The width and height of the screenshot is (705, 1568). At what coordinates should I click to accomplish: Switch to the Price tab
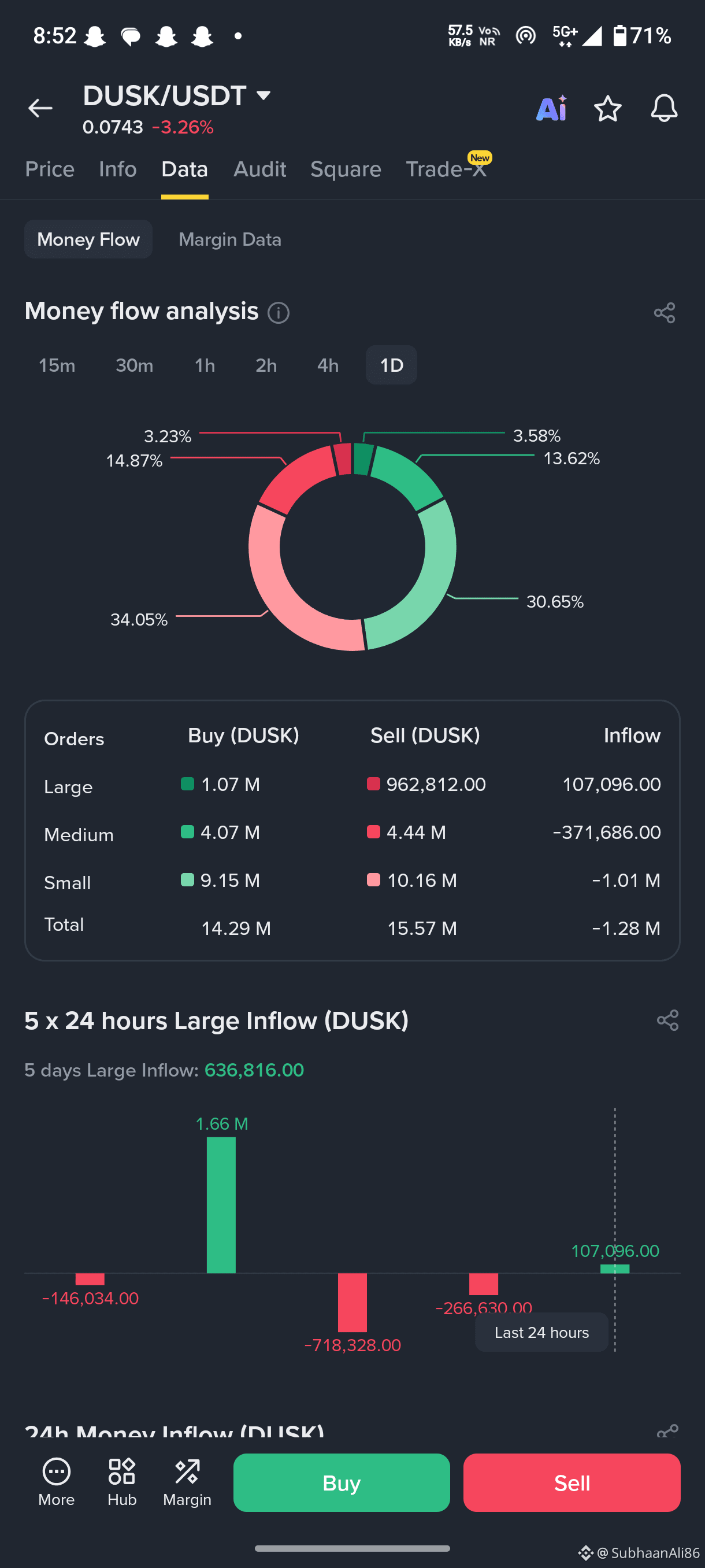(50, 169)
